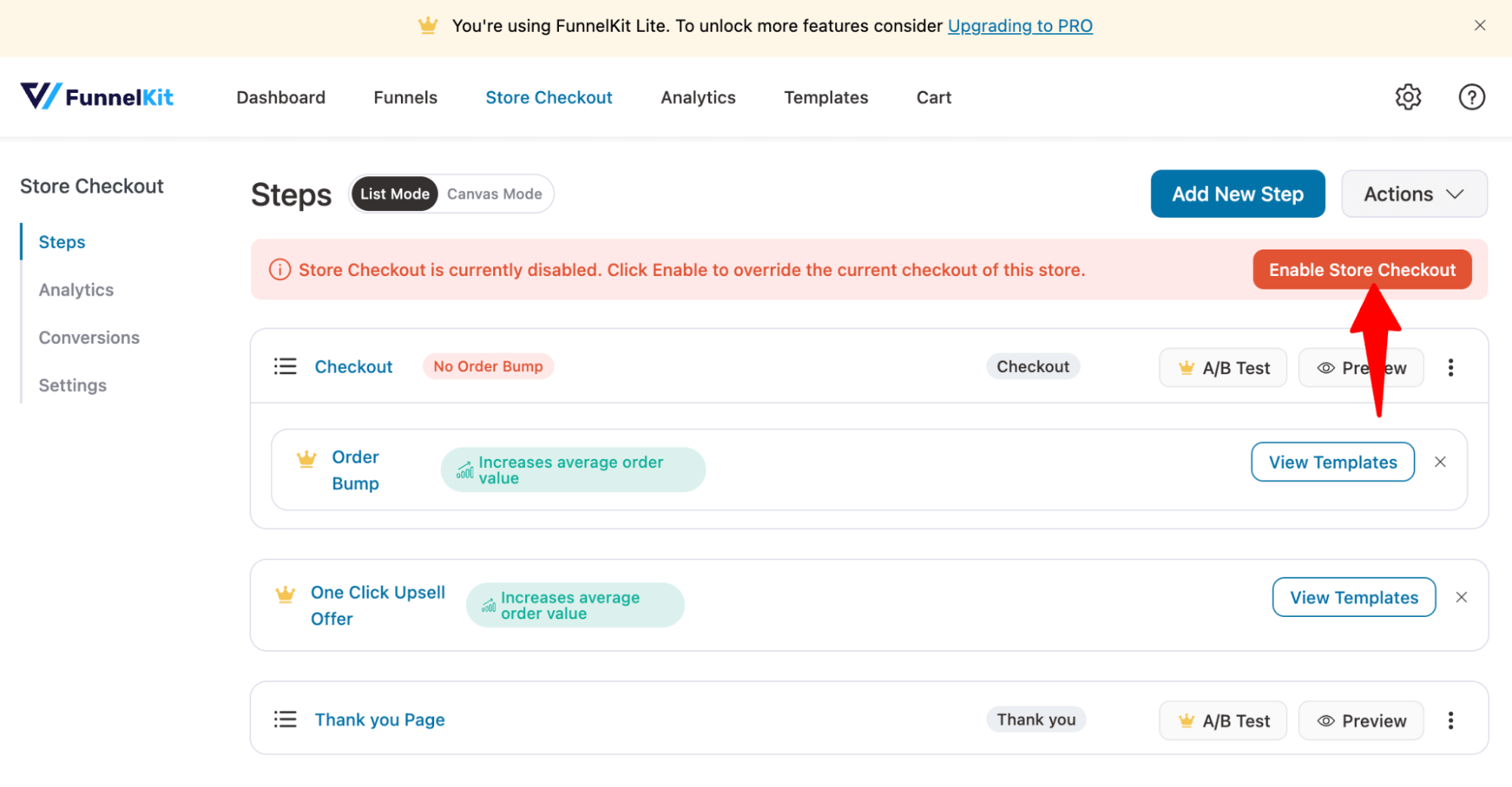Screen dimensions: 1512x787
Task: Preview the Checkout step
Action: click(x=1361, y=367)
